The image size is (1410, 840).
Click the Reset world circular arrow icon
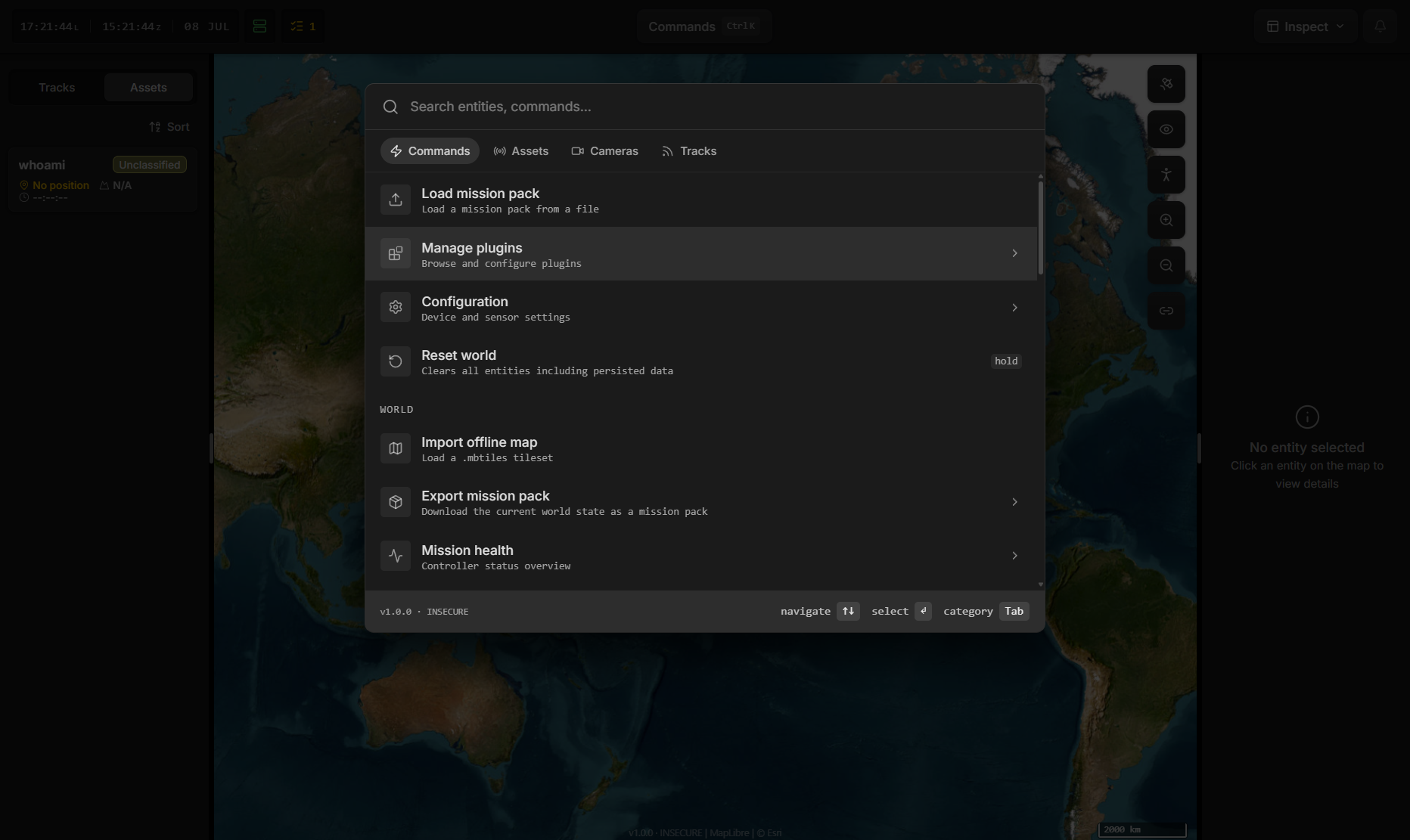click(396, 361)
